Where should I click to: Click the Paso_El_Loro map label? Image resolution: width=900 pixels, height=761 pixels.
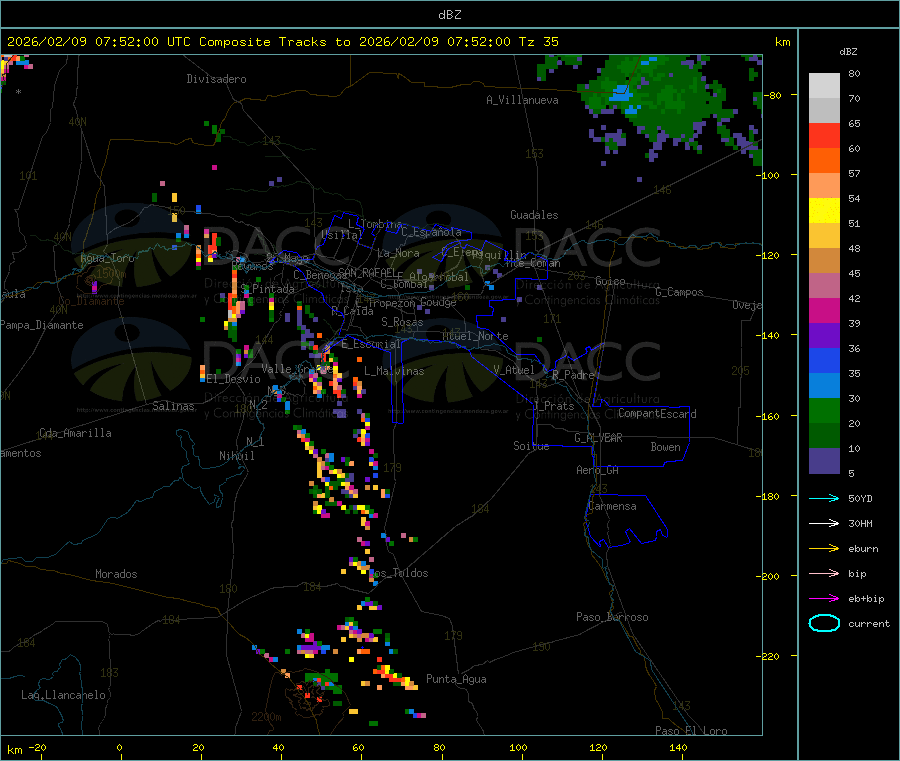[691, 731]
